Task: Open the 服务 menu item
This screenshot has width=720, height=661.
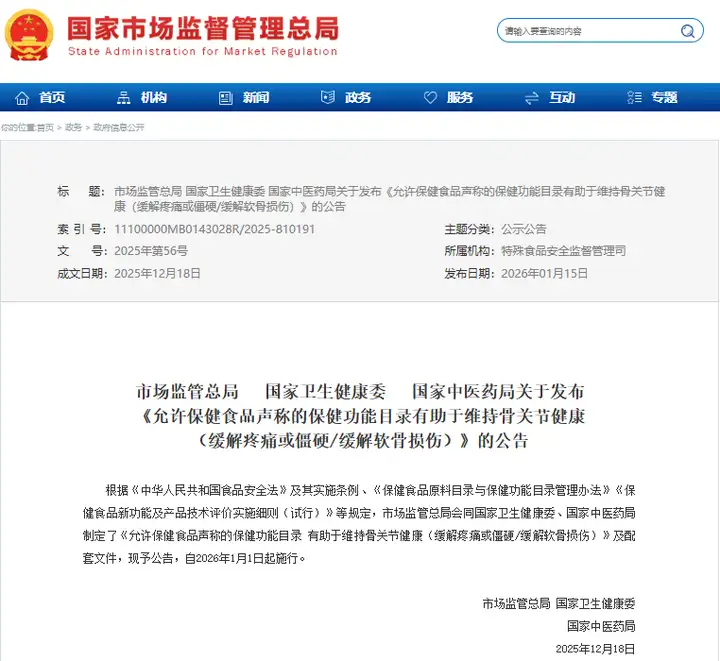Action: (x=460, y=98)
